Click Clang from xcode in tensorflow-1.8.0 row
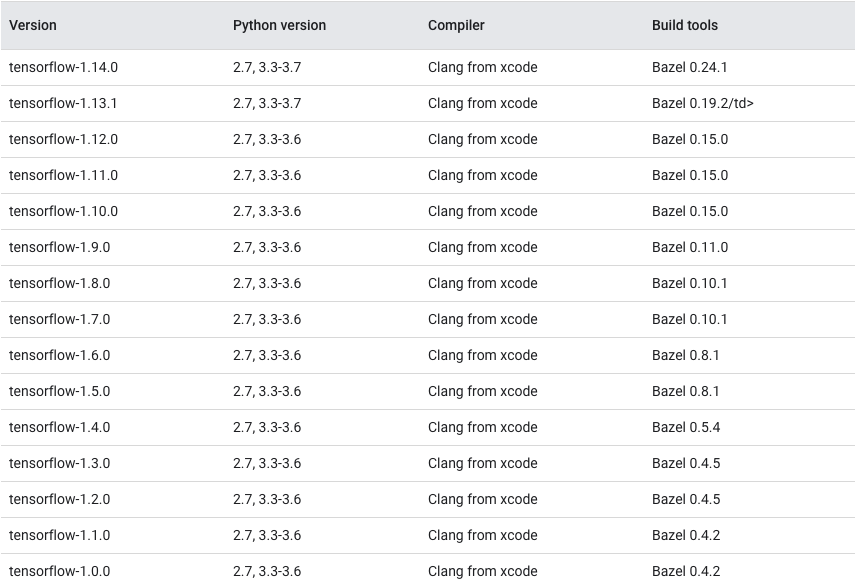Viewport: 859px width, 588px height. coord(483,283)
